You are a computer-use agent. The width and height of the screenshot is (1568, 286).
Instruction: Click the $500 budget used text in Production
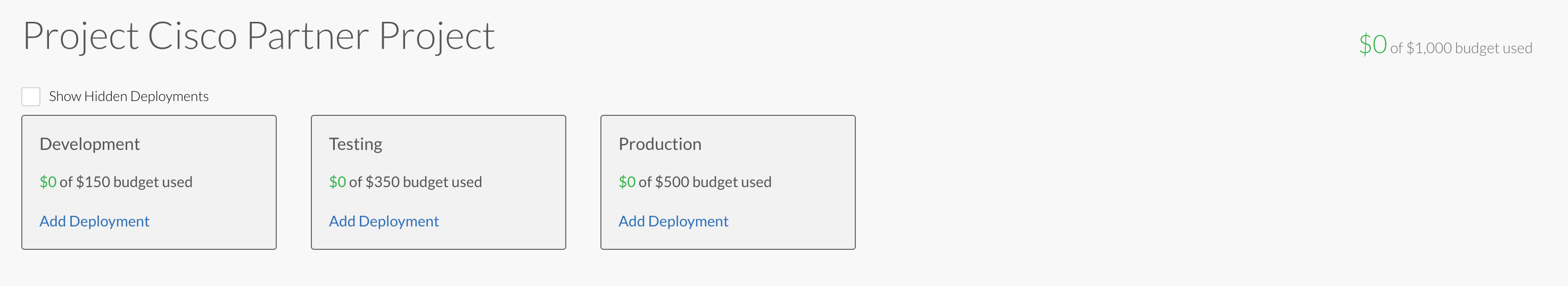(x=705, y=182)
